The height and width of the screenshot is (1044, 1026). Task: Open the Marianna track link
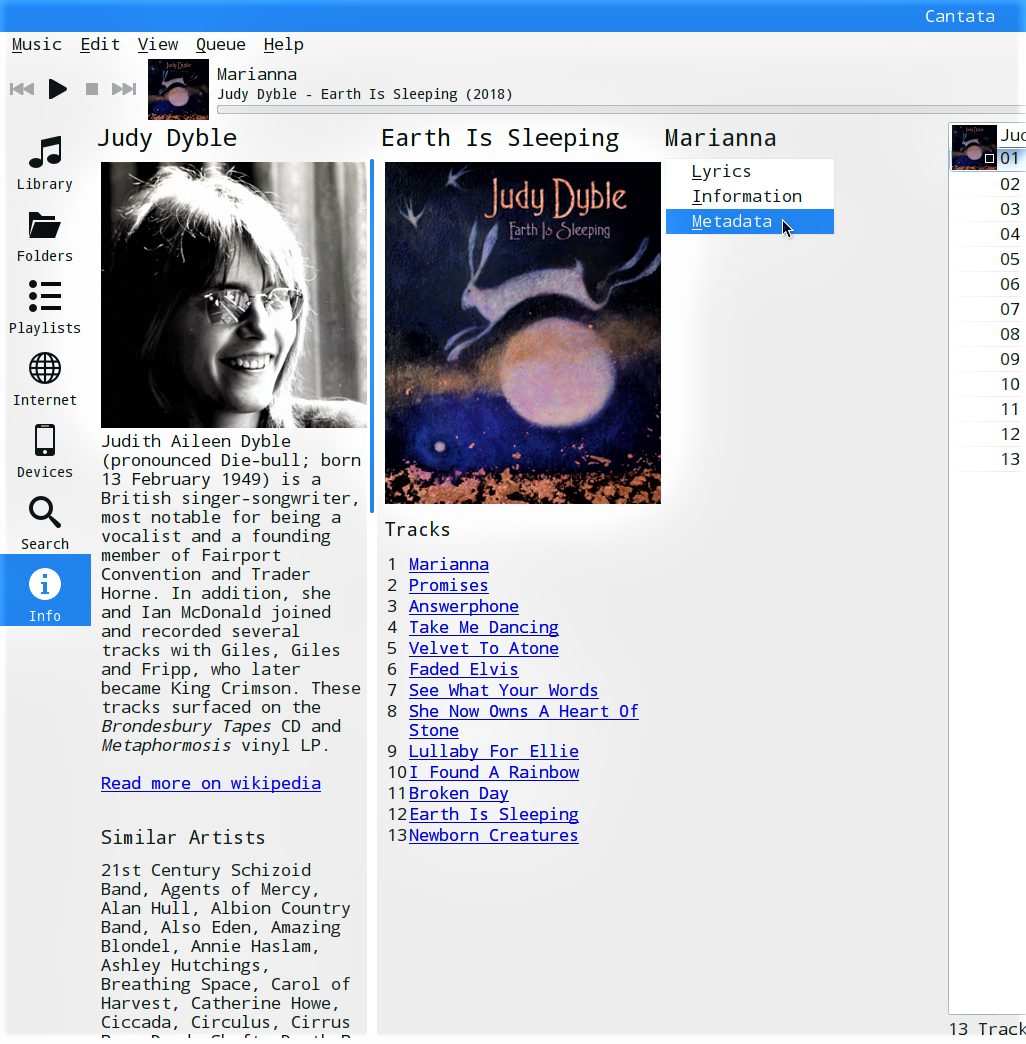coord(449,564)
